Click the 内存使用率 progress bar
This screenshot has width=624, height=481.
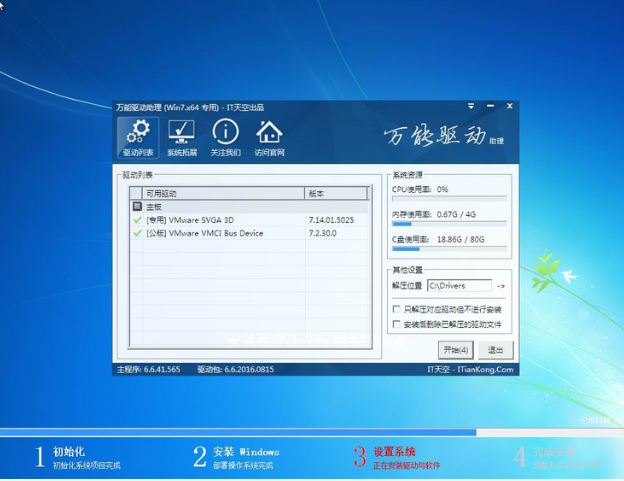coord(449,224)
